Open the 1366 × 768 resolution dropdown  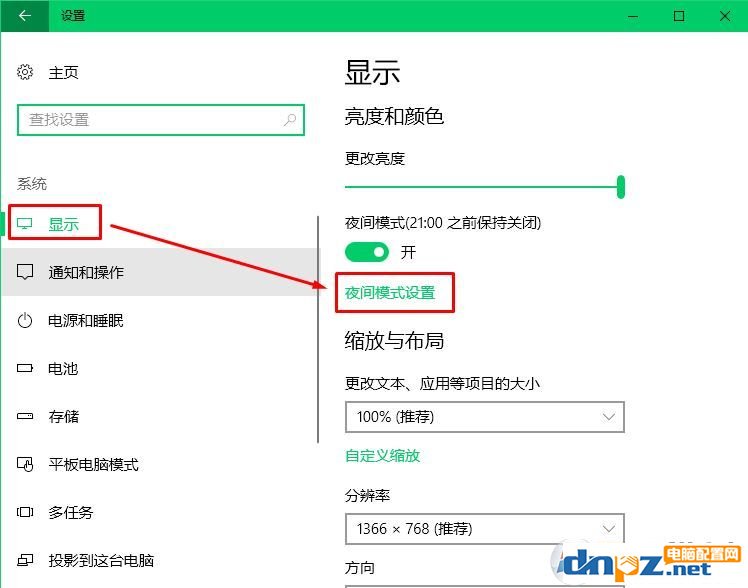tap(485, 528)
